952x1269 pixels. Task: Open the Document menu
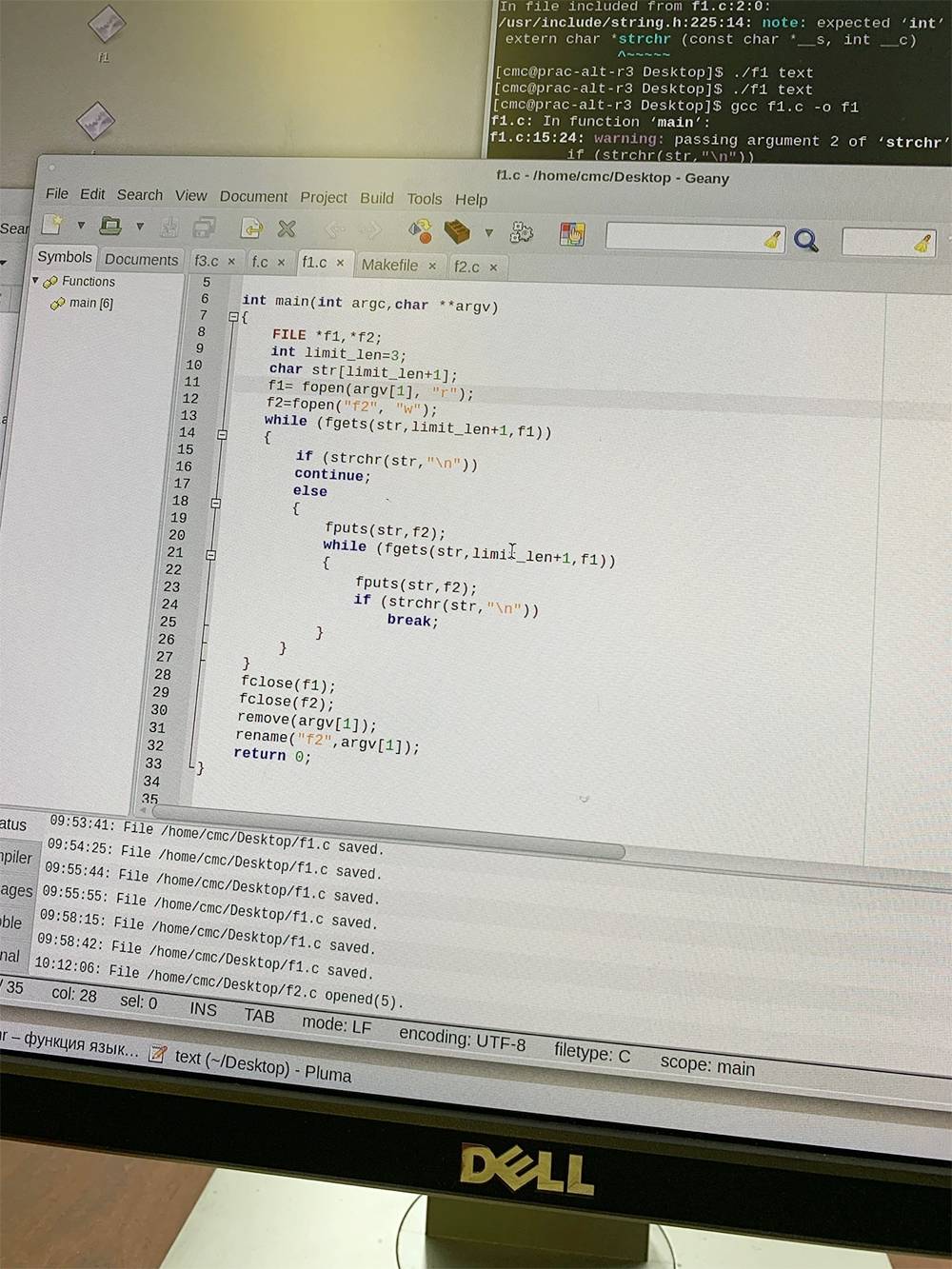coord(253,196)
